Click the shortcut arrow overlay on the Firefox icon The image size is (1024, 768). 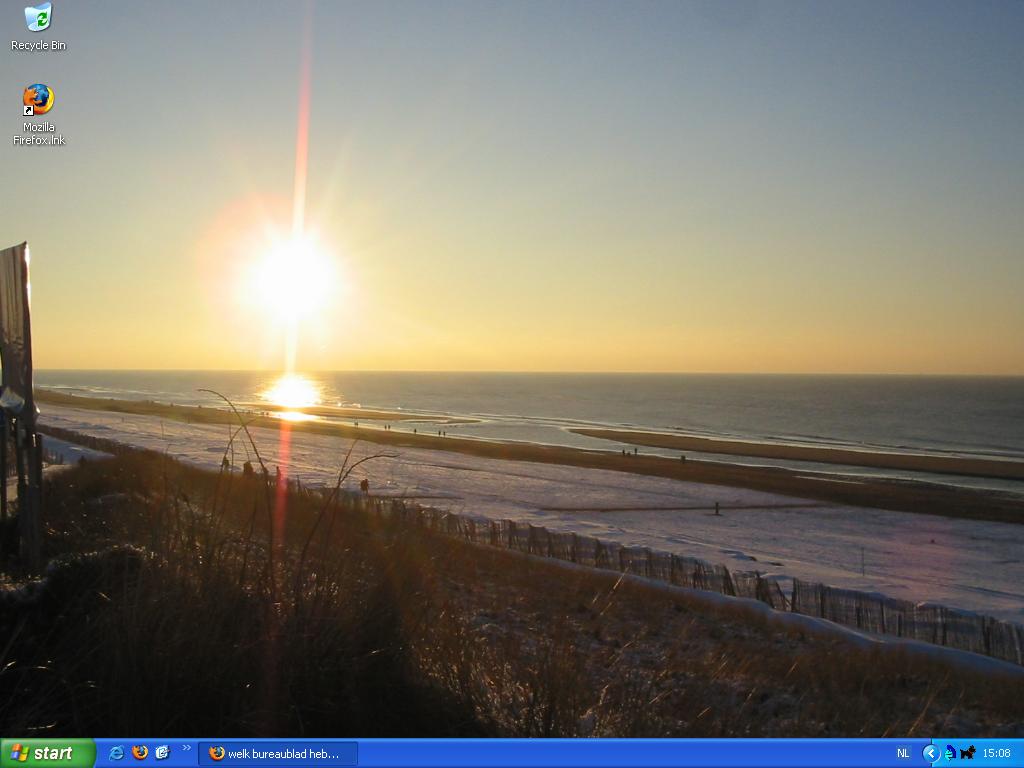(x=28, y=111)
